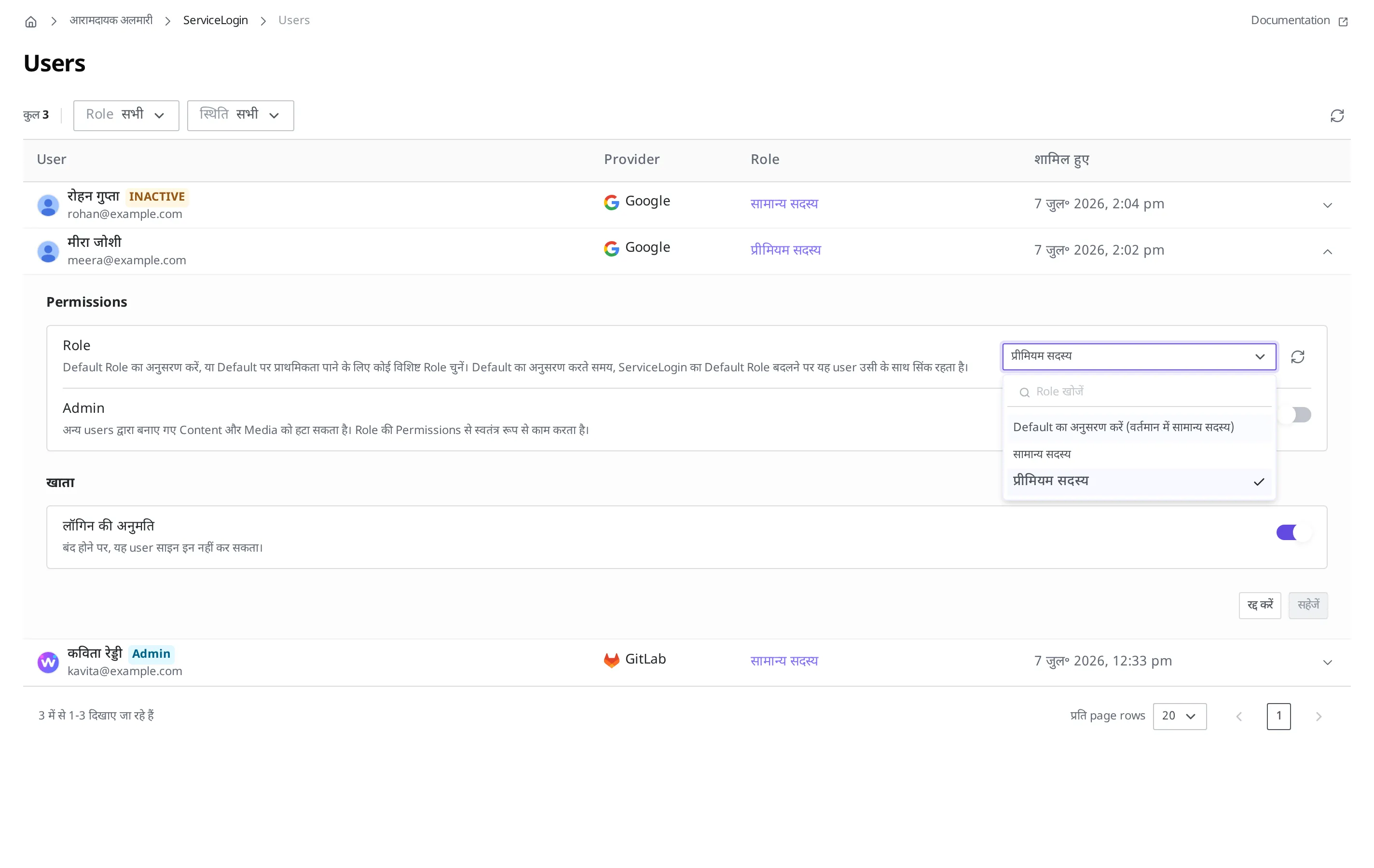Screen dimensions: 1374x868
Task: Click कविता रेड्डी's purple avatar
Action: coord(48,662)
